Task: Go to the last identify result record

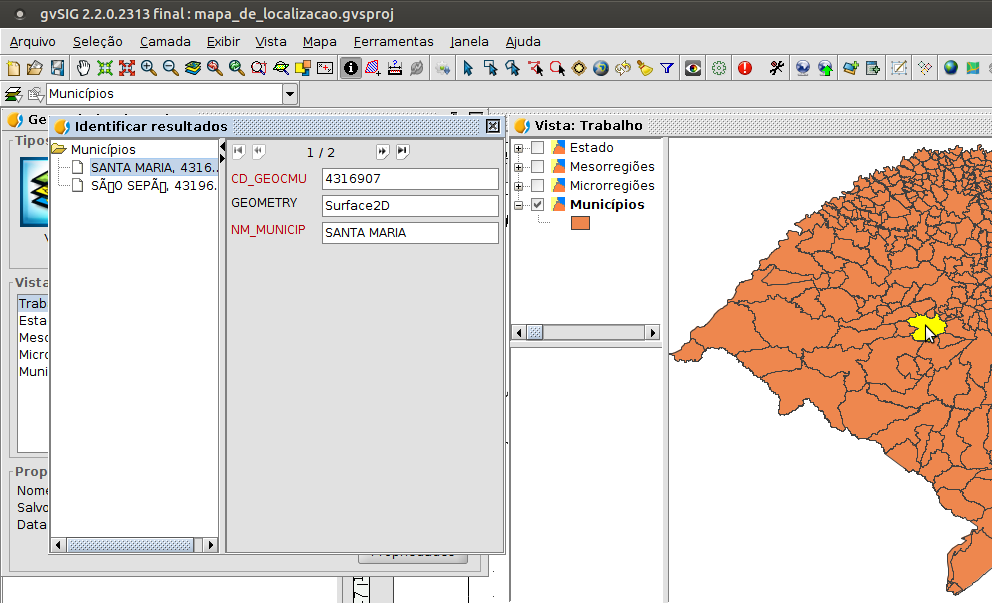Action: (x=402, y=152)
